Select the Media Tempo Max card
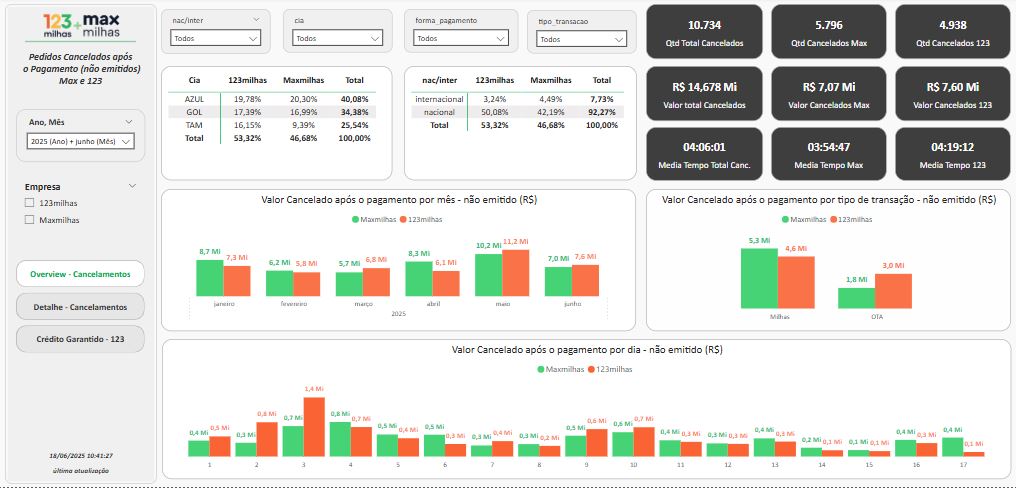1016x488 pixels. (x=829, y=154)
